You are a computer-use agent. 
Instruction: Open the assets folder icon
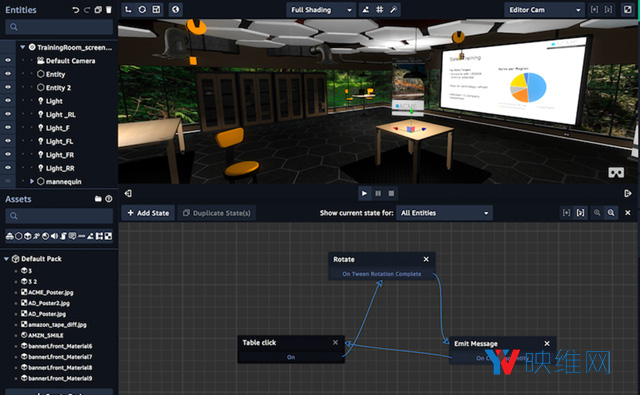click(x=98, y=199)
